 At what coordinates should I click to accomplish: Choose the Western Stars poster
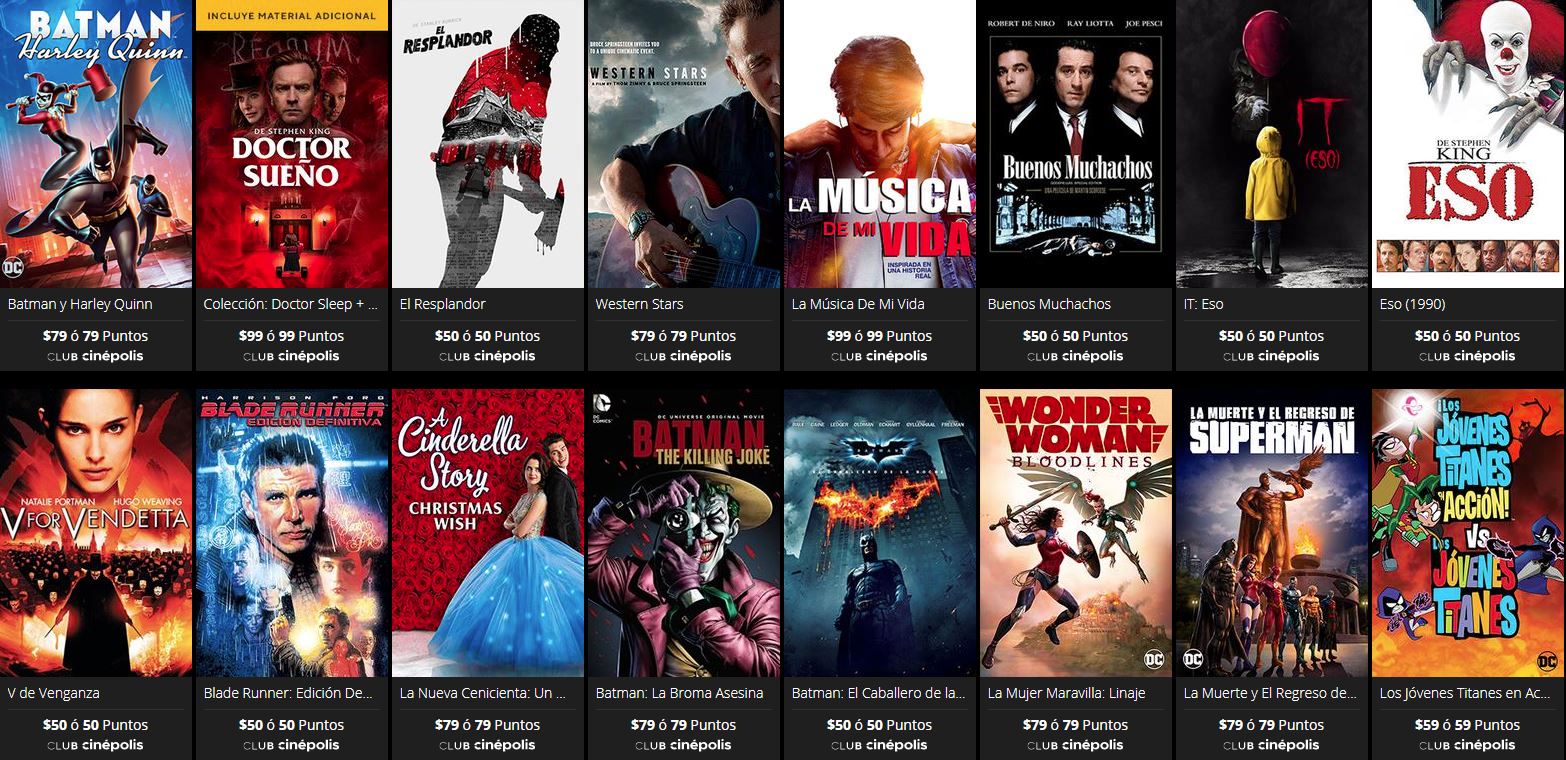(684, 144)
